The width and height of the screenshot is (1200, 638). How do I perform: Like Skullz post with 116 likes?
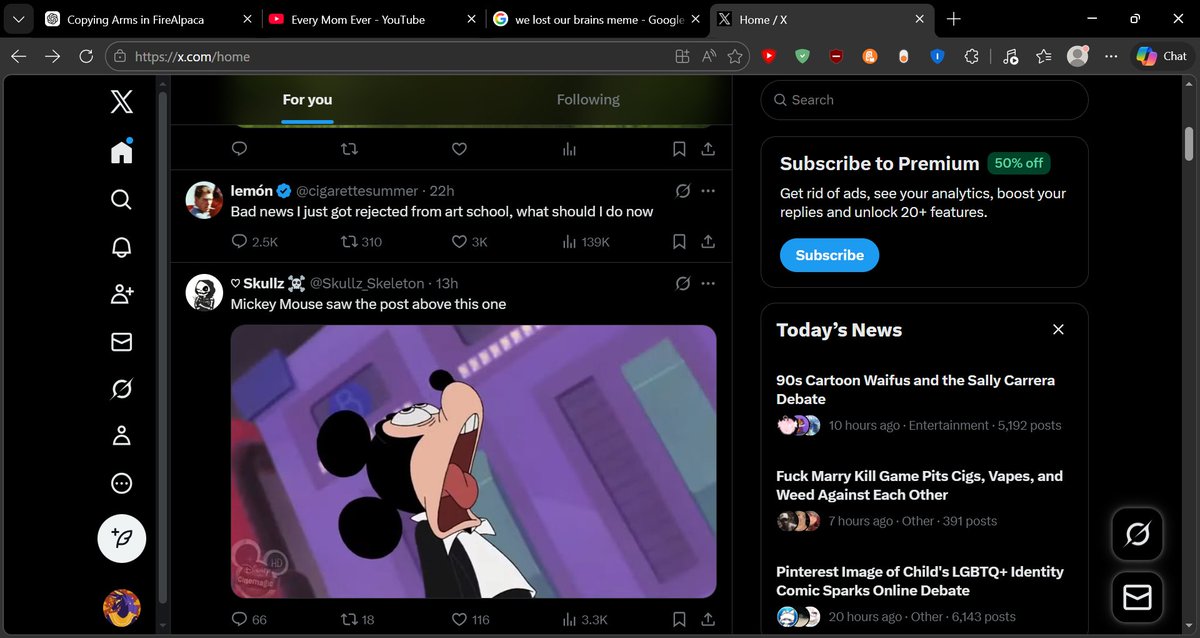click(x=470, y=619)
